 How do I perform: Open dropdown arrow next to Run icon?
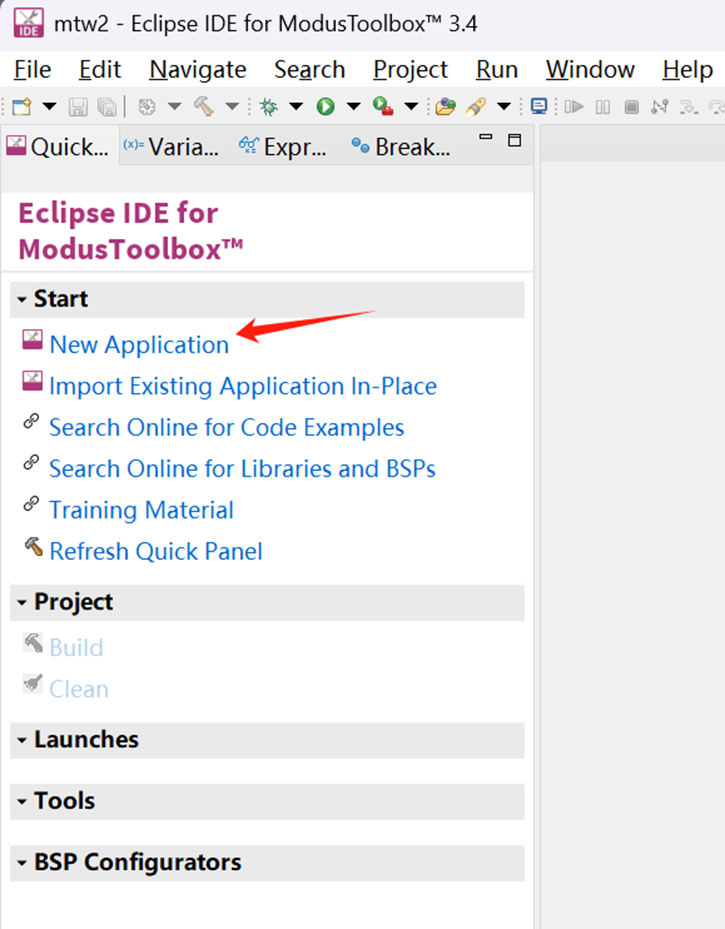point(352,106)
